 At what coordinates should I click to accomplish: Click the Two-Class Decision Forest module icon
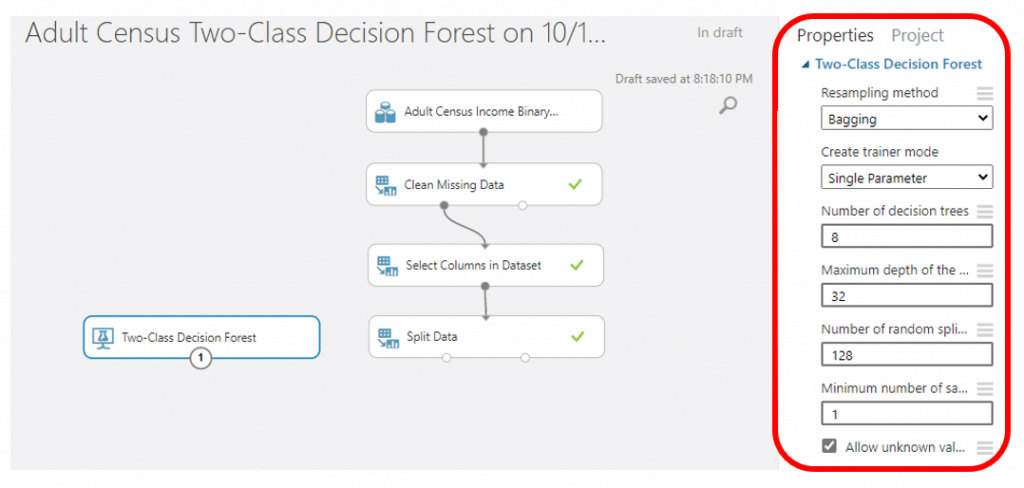(103, 337)
